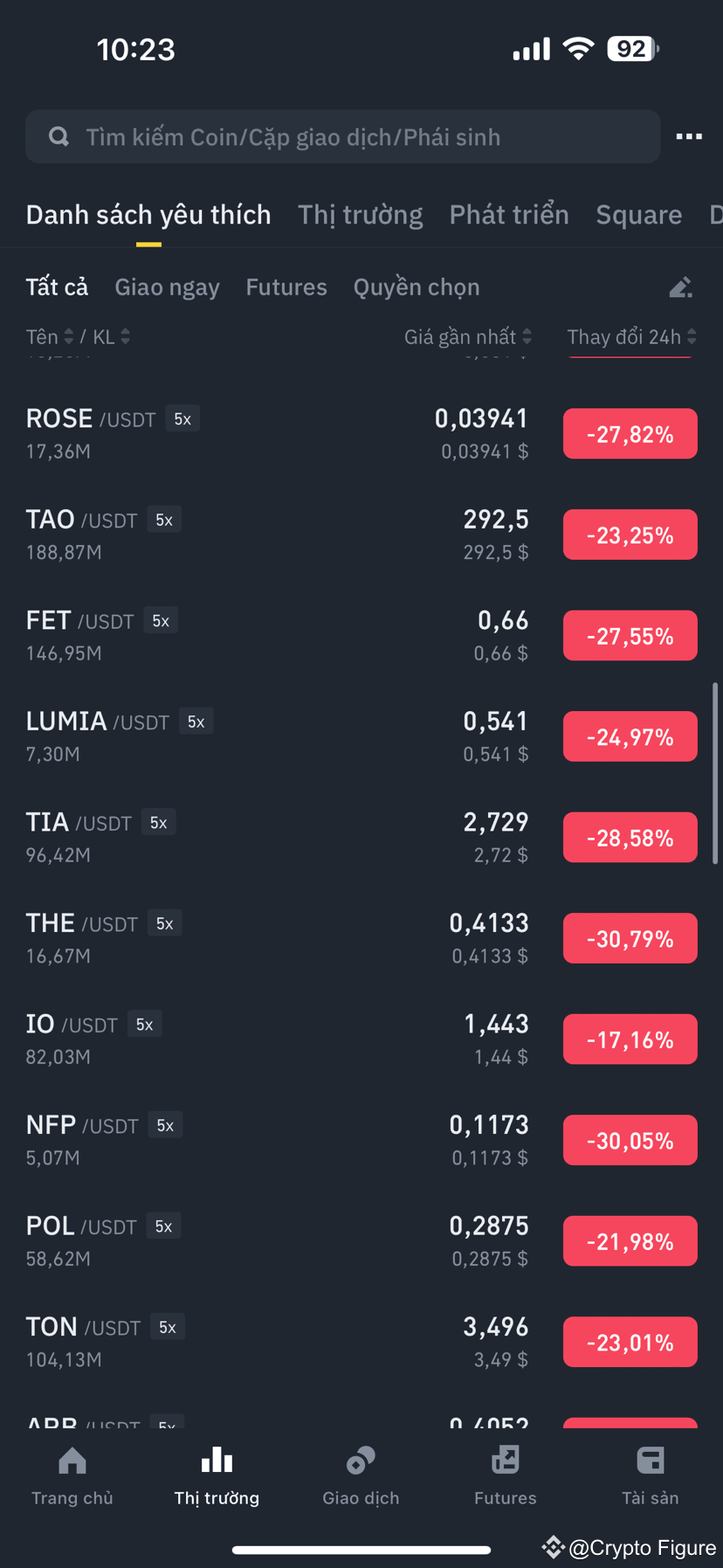Screen dimensions: 723x1568
Task: Open Trang chủ home icon
Action: [x=72, y=1461]
